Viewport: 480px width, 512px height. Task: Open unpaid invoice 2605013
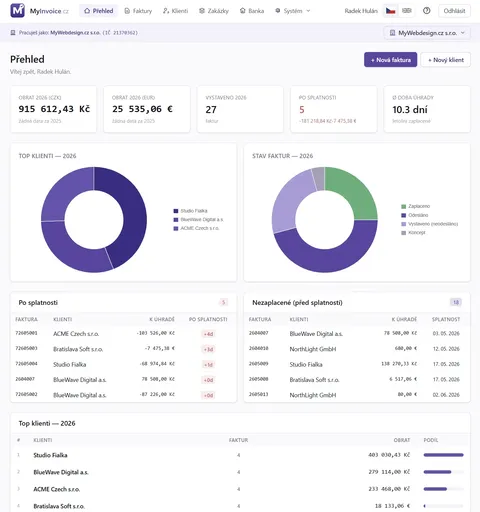259,394
